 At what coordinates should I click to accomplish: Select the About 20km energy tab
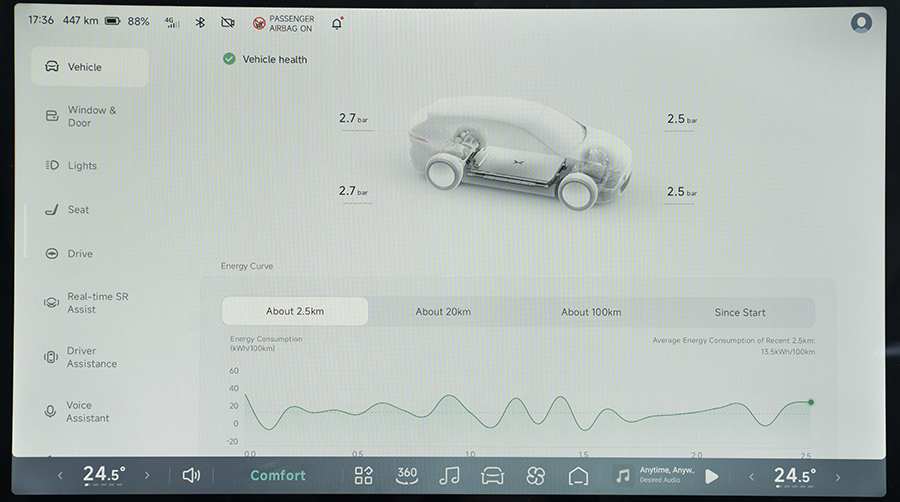pyautogui.click(x=443, y=312)
